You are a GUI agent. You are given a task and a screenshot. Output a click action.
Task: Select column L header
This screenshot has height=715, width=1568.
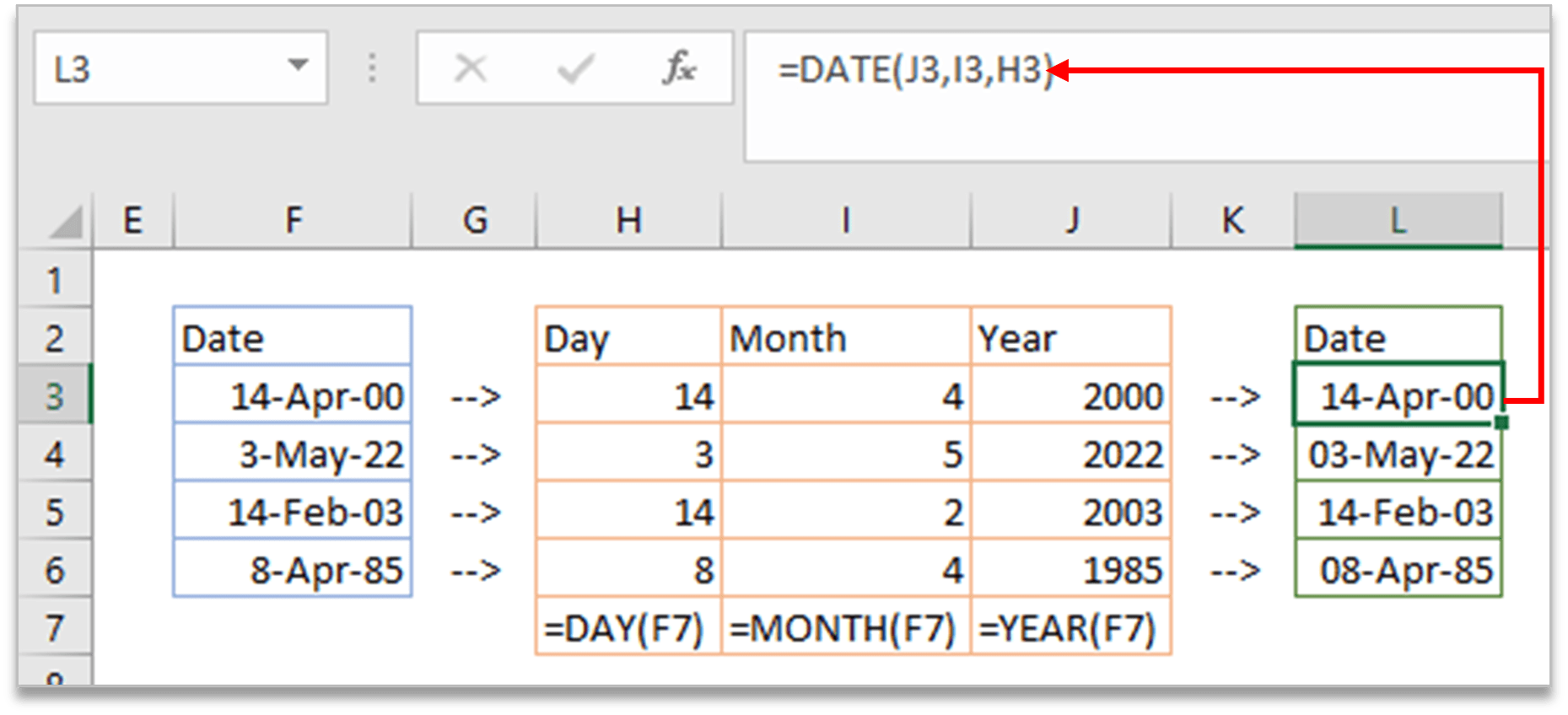click(x=1398, y=221)
